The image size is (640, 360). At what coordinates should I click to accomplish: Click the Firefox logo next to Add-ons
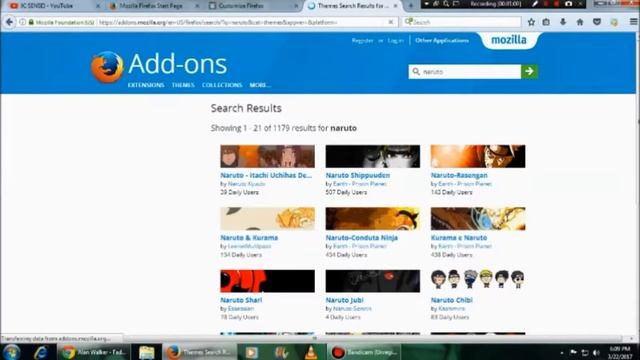click(x=107, y=67)
